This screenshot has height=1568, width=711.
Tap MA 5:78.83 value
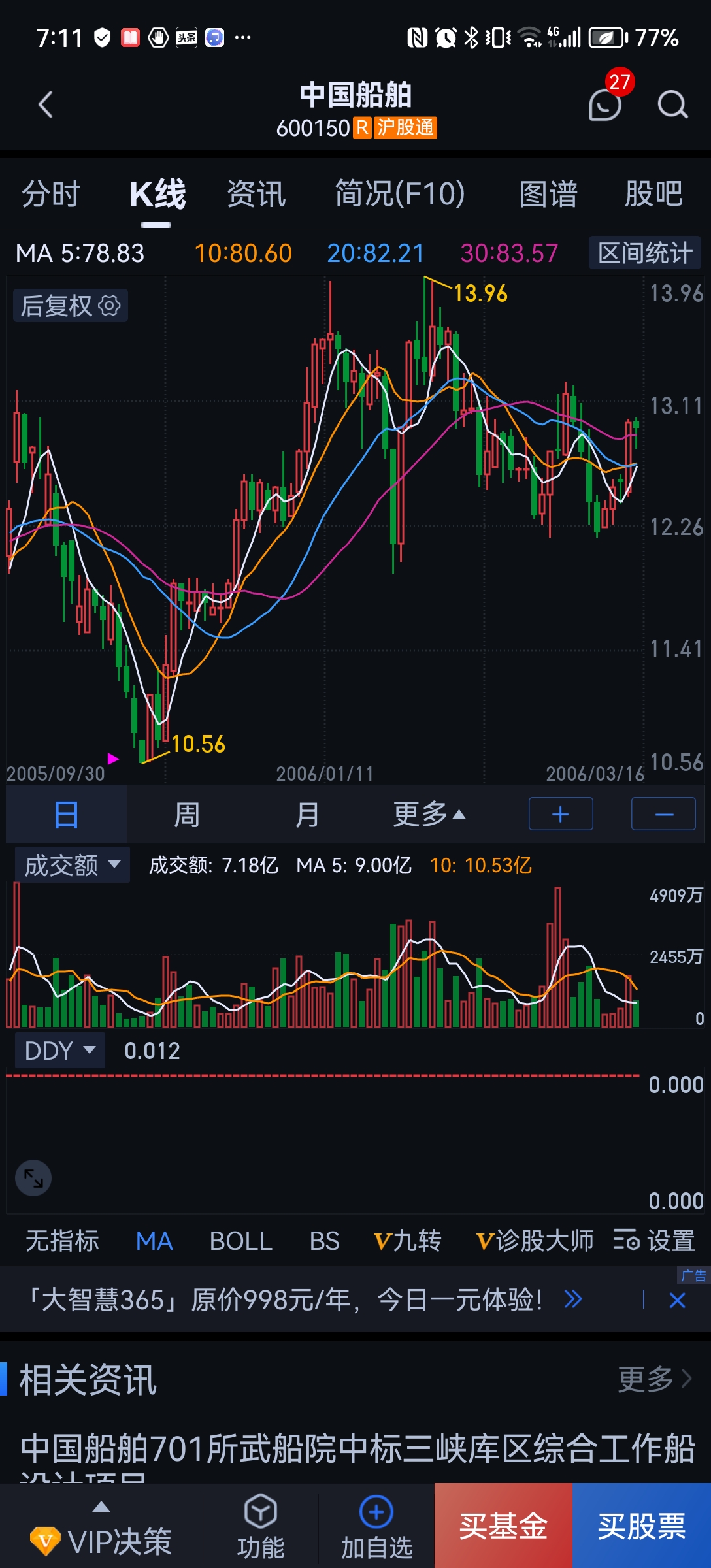tap(80, 253)
